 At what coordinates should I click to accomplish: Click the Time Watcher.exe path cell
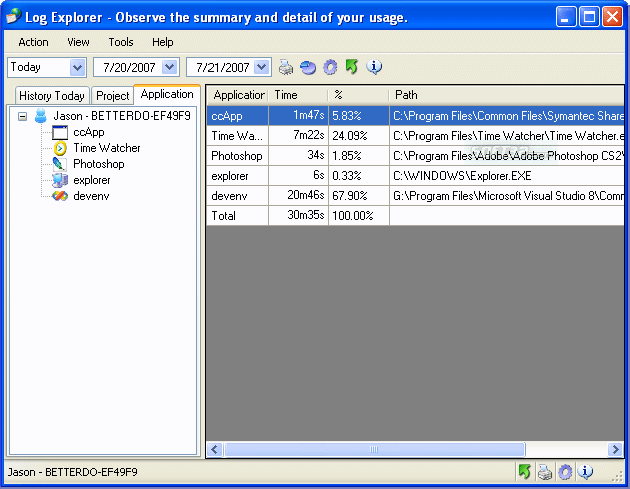point(507,136)
